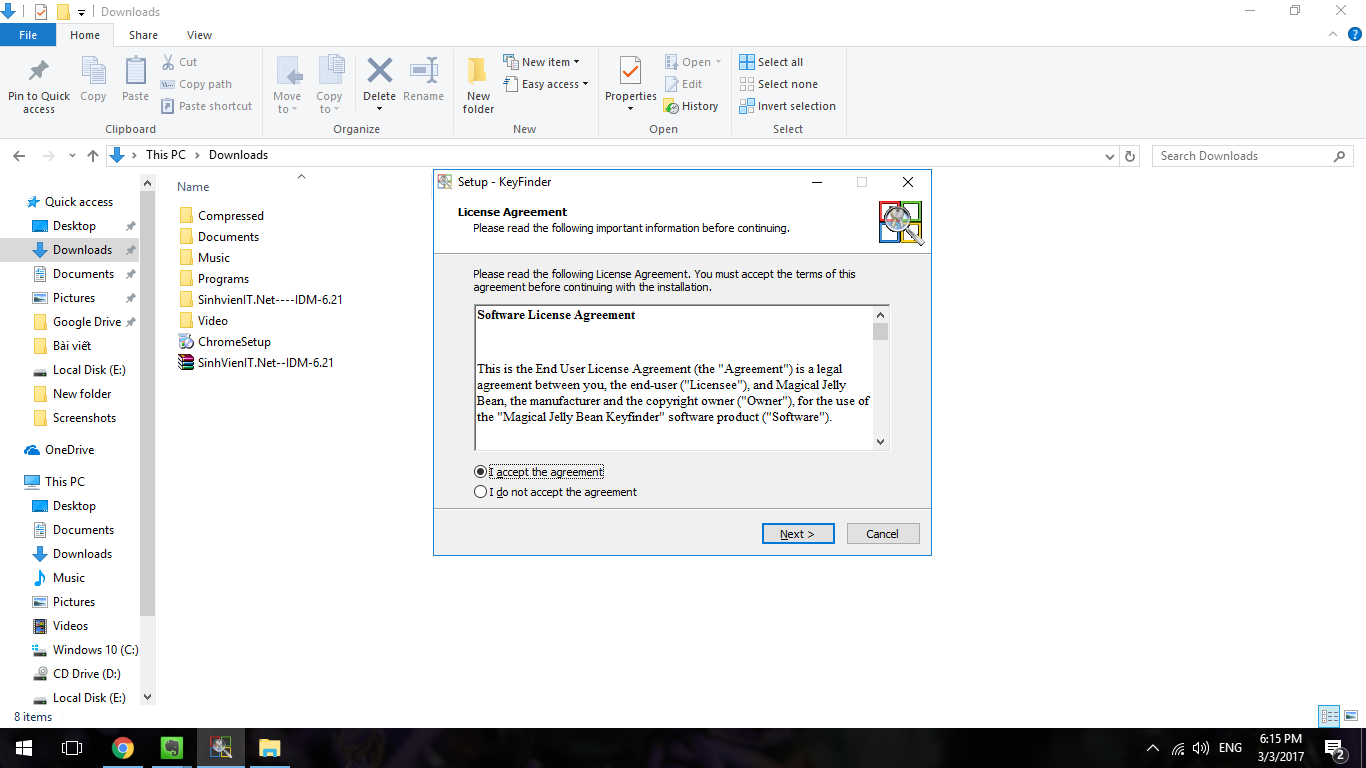The height and width of the screenshot is (768, 1366).
Task: Open the ChromeSetup installer file
Action: point(225,342)
